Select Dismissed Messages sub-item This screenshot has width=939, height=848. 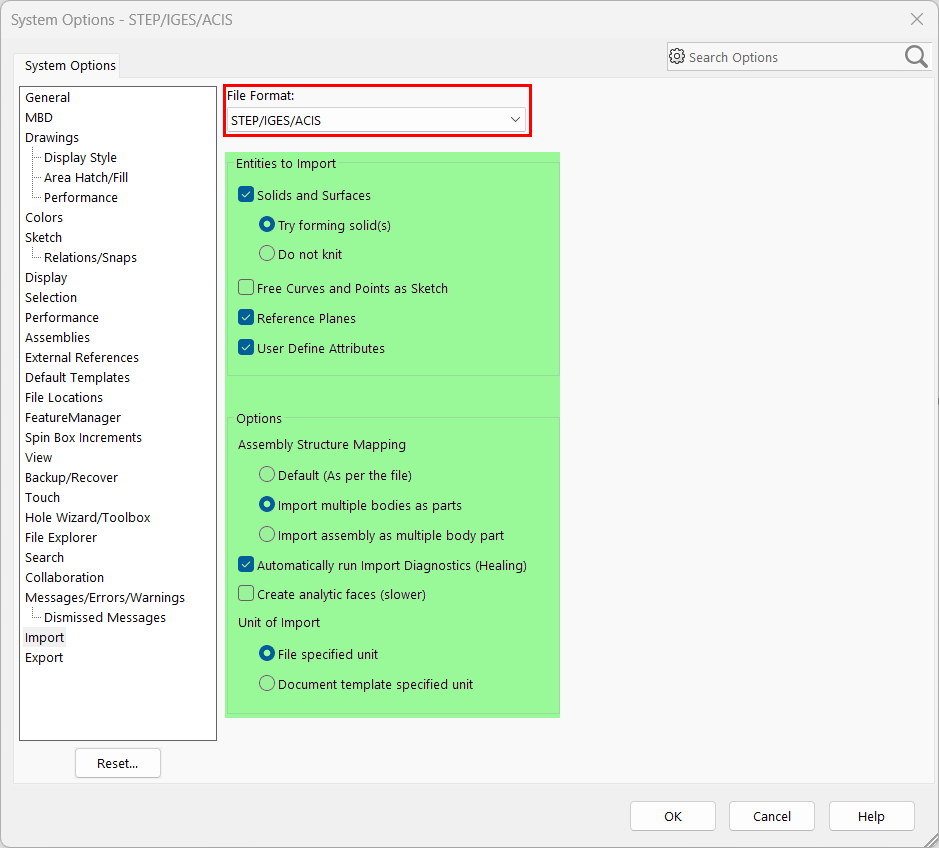tap(105, 617)
